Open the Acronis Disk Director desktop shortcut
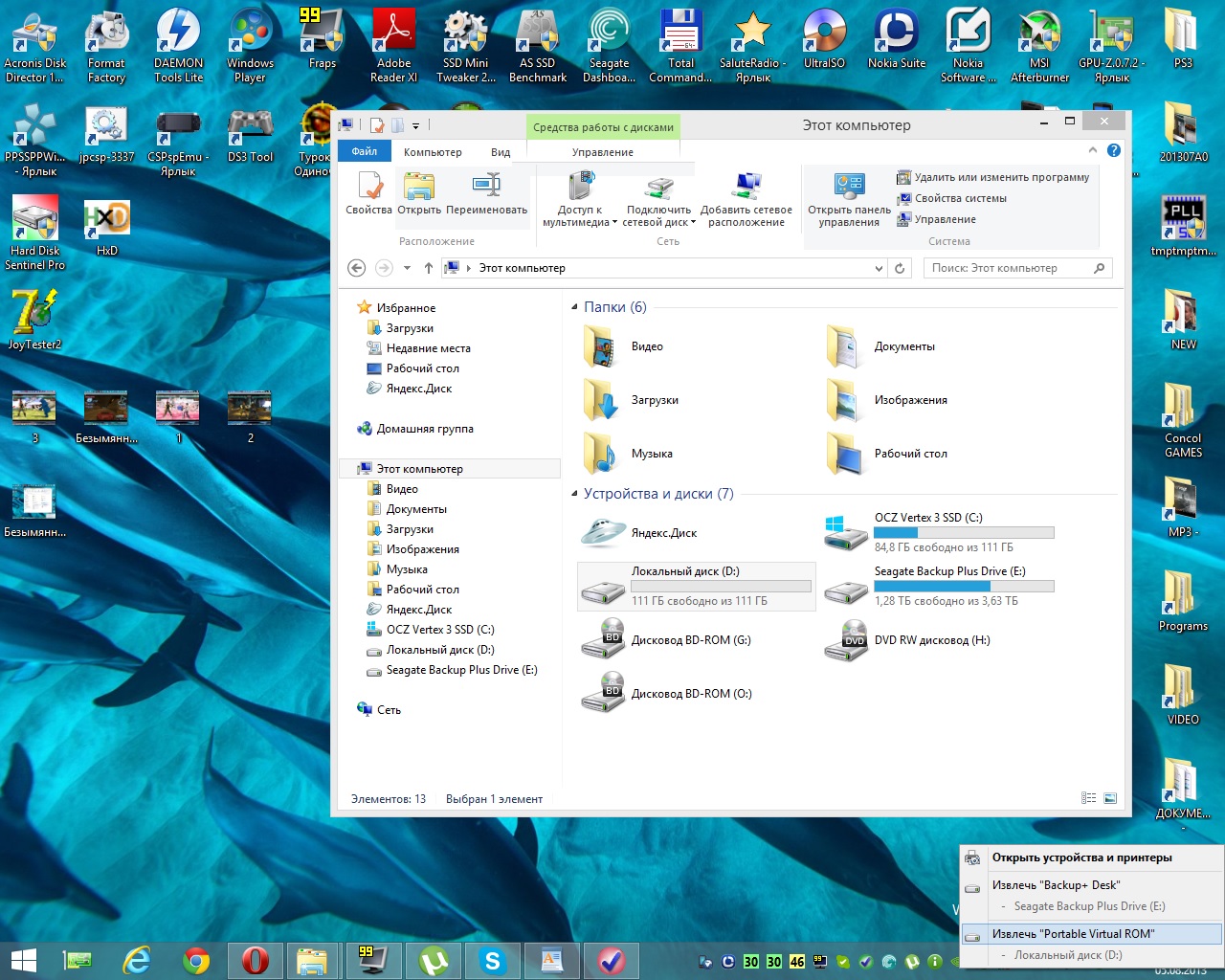1225x980 pixels. click(35, 45)
